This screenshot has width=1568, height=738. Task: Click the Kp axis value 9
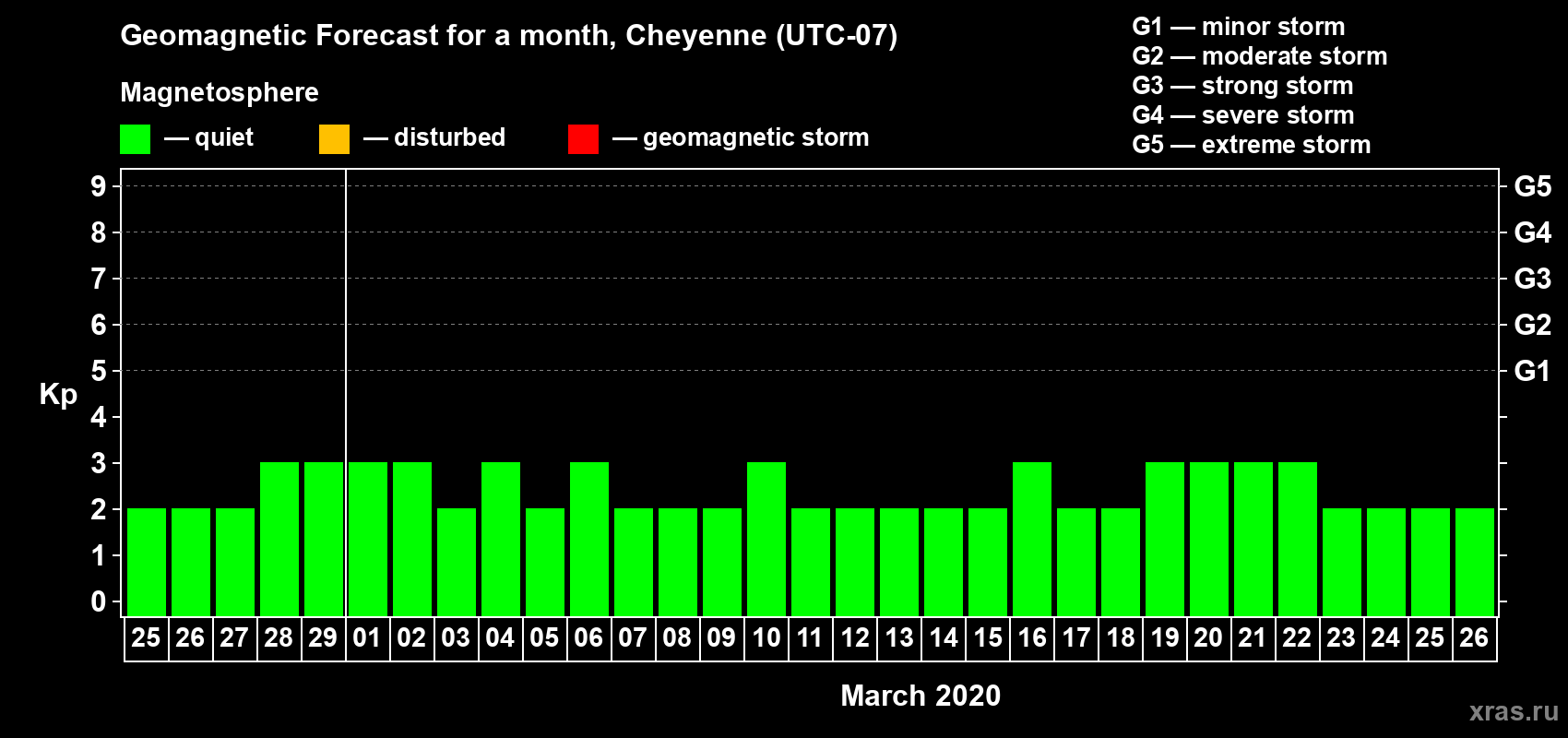click(99, 186)
